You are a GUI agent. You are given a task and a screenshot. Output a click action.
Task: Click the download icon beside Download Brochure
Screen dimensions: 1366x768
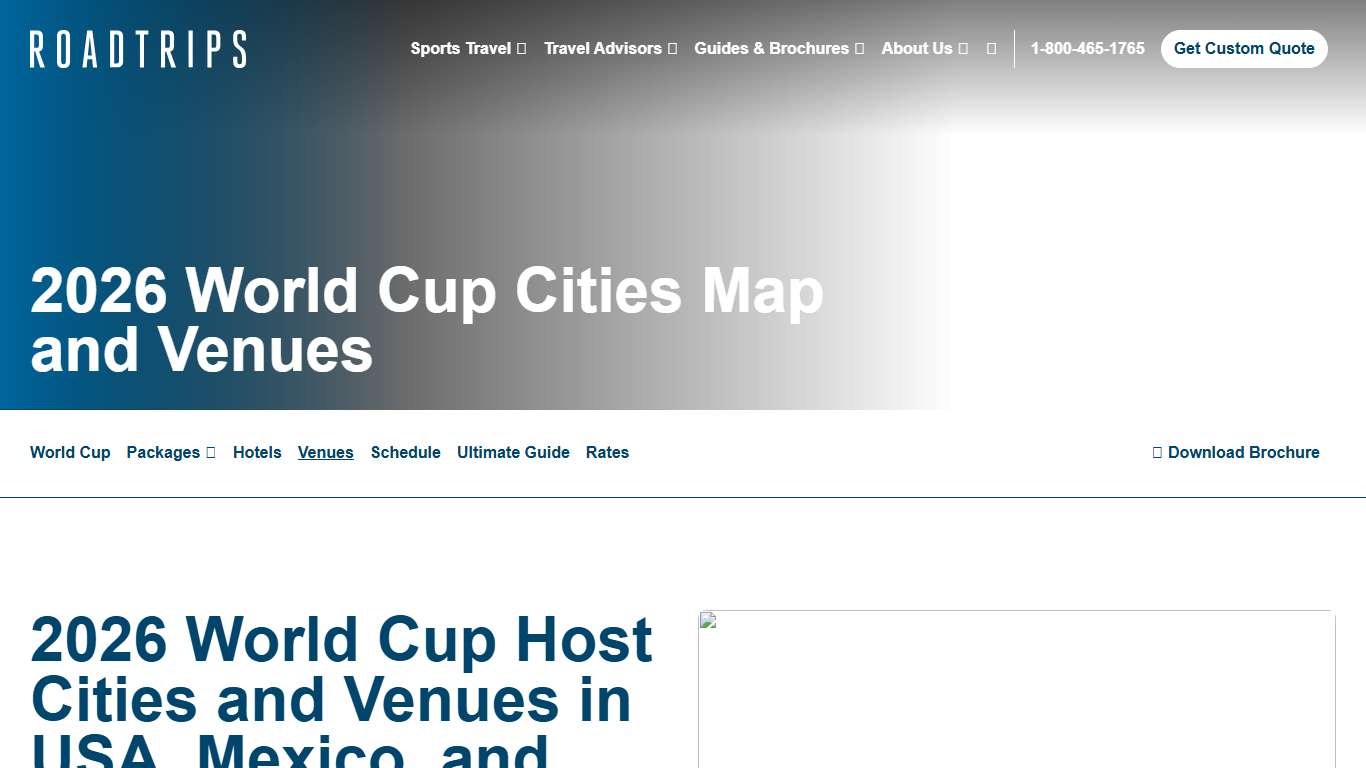(x=1157, y=452)
